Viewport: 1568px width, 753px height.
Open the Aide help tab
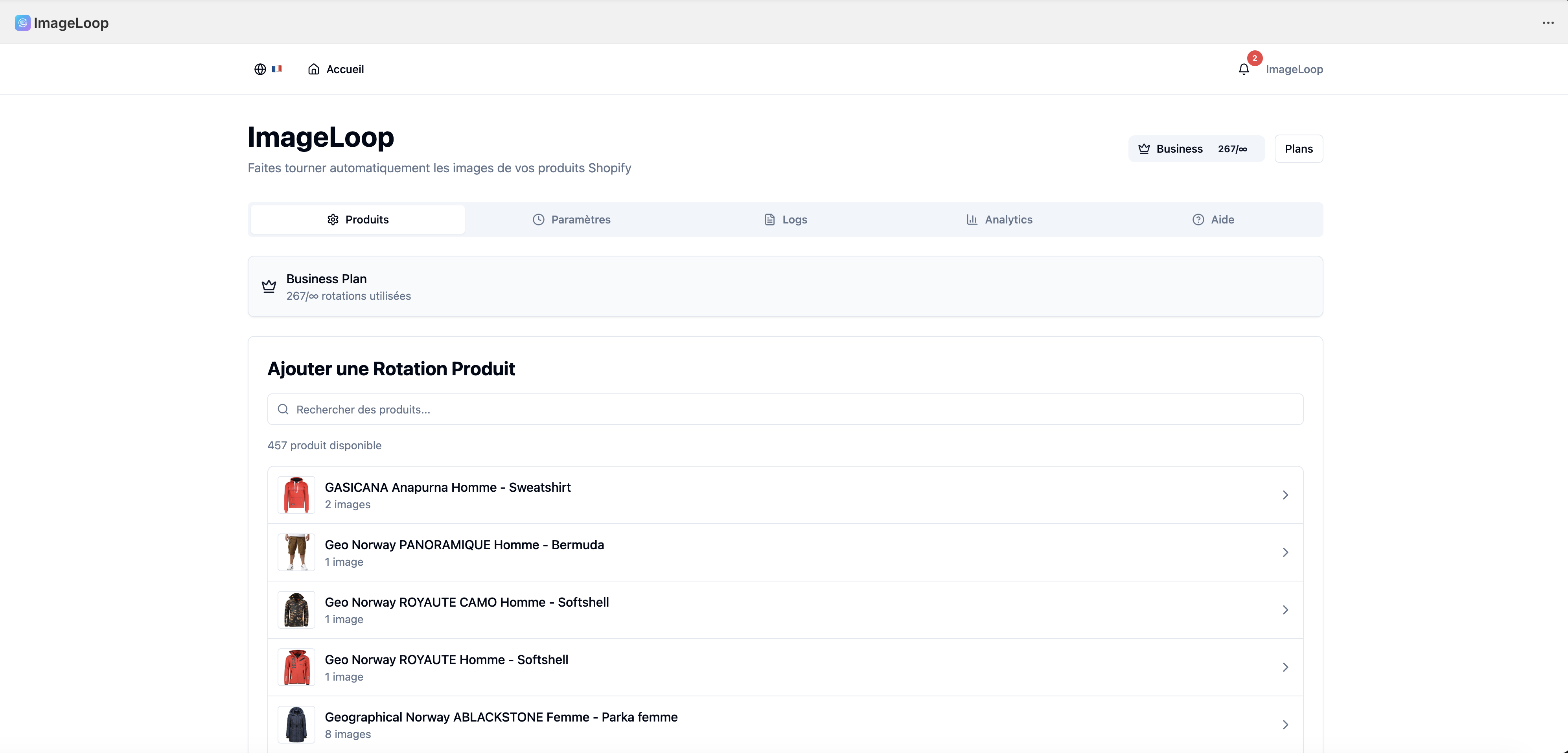[1213, 219]
